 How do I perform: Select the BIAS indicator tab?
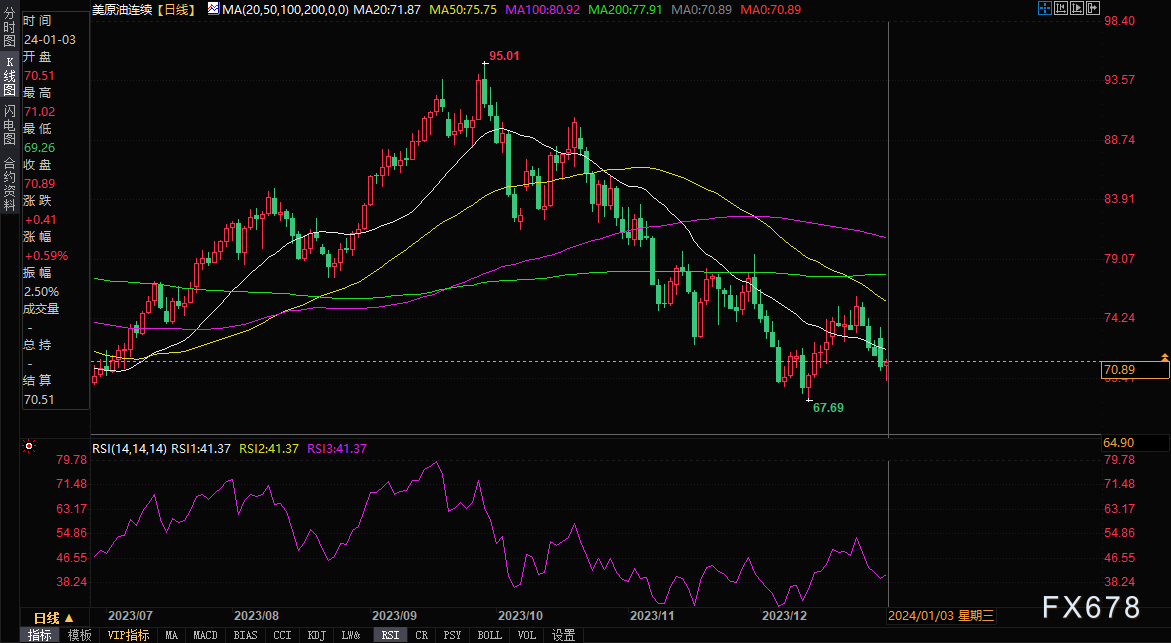pyautogui.click(x=245, y=636)
